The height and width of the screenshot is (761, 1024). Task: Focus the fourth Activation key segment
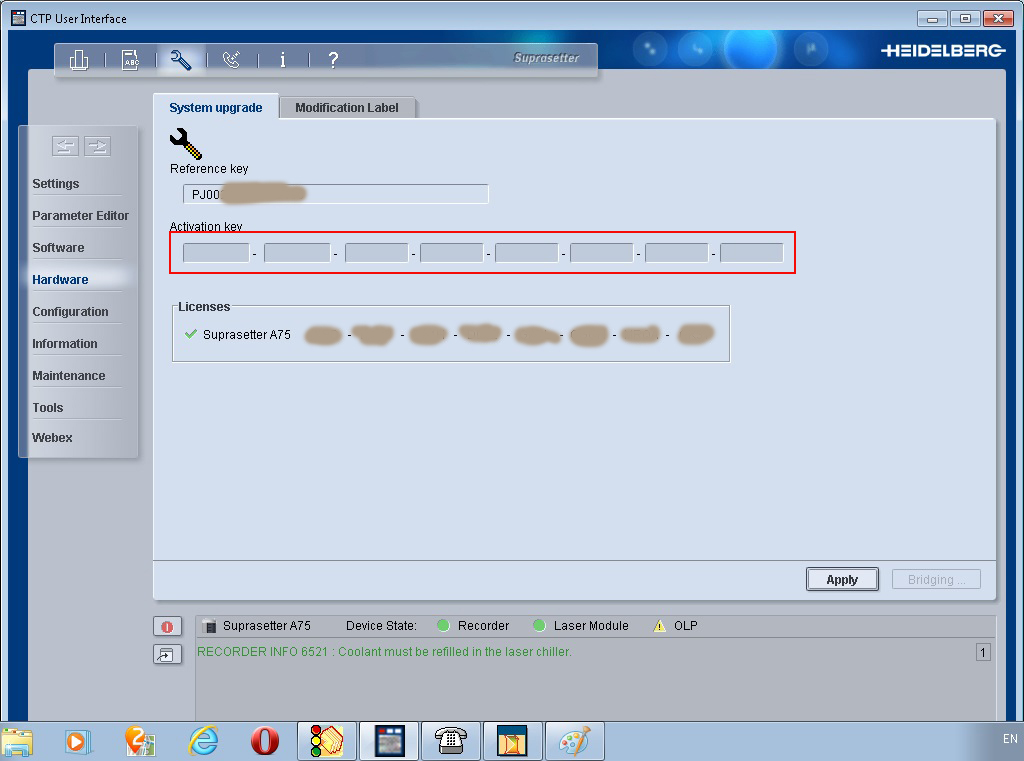pos(452,253)
